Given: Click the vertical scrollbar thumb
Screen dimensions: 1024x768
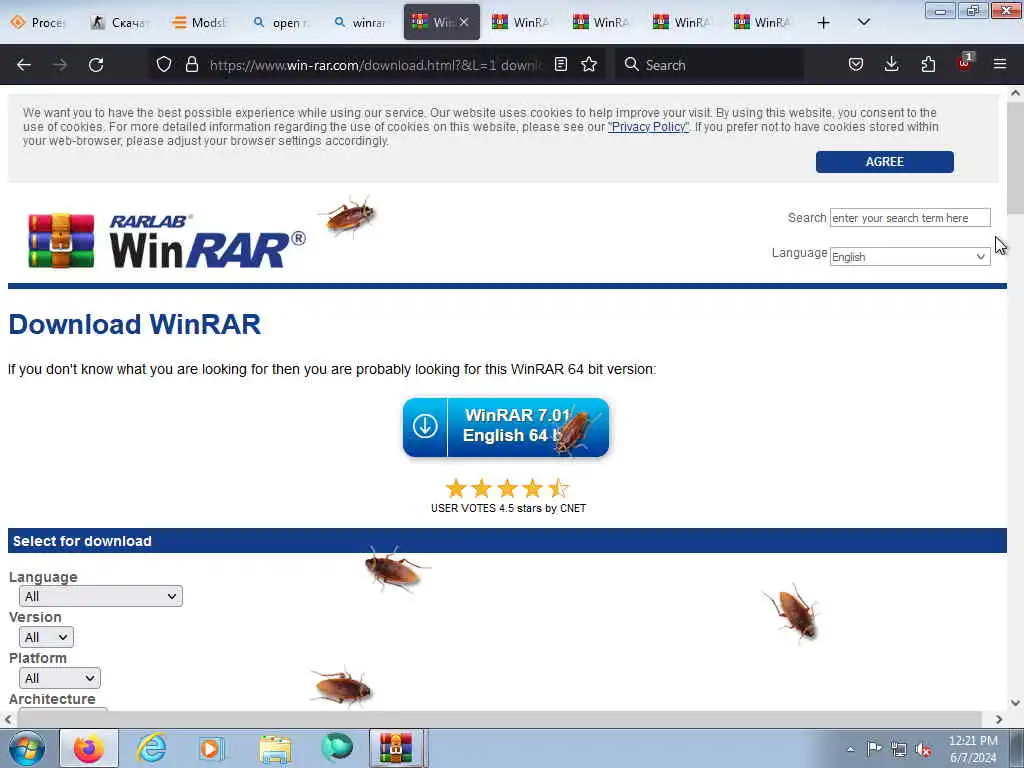Looking at the screenshot, I should coord(1015,157).
